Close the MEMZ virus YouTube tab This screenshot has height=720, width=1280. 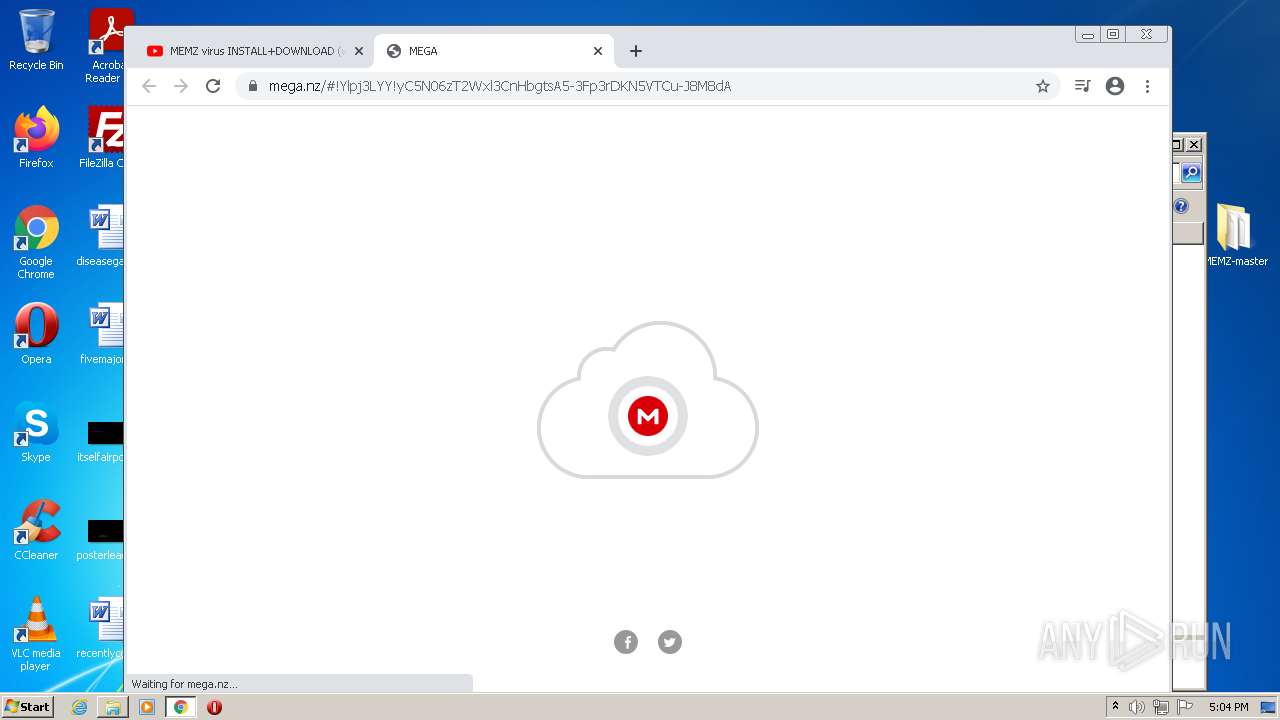click(358, 51)
